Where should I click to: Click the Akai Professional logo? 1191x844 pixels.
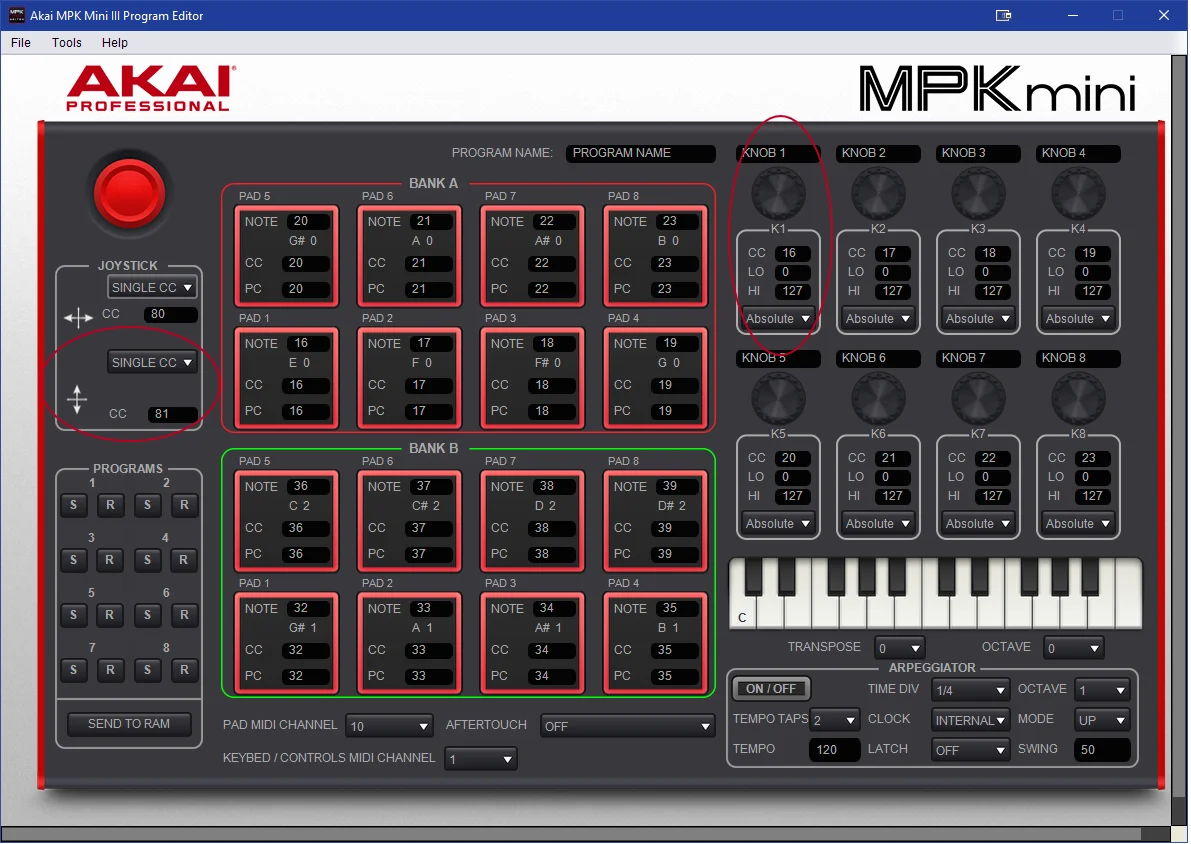[x=150, y=89]
